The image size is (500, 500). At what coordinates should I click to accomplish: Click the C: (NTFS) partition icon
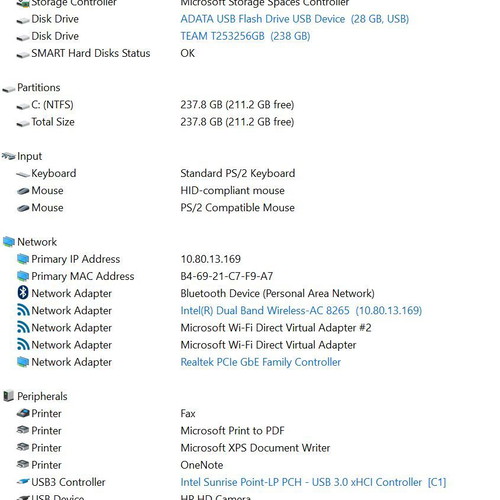[23, 106]
